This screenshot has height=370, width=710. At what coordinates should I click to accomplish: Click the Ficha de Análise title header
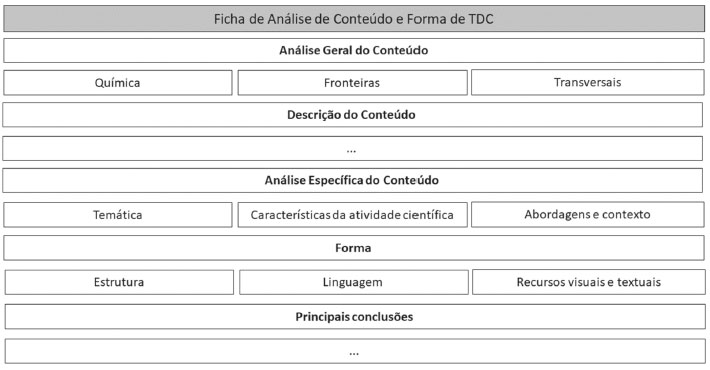click(354, 19)
